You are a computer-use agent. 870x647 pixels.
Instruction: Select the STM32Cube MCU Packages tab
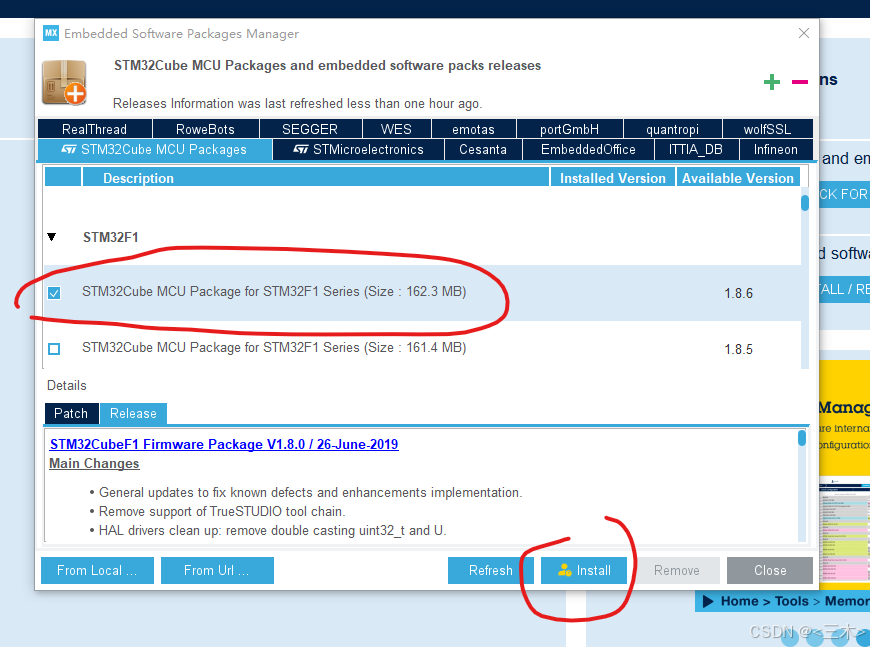pyautogui.click(x=155, y=149)
